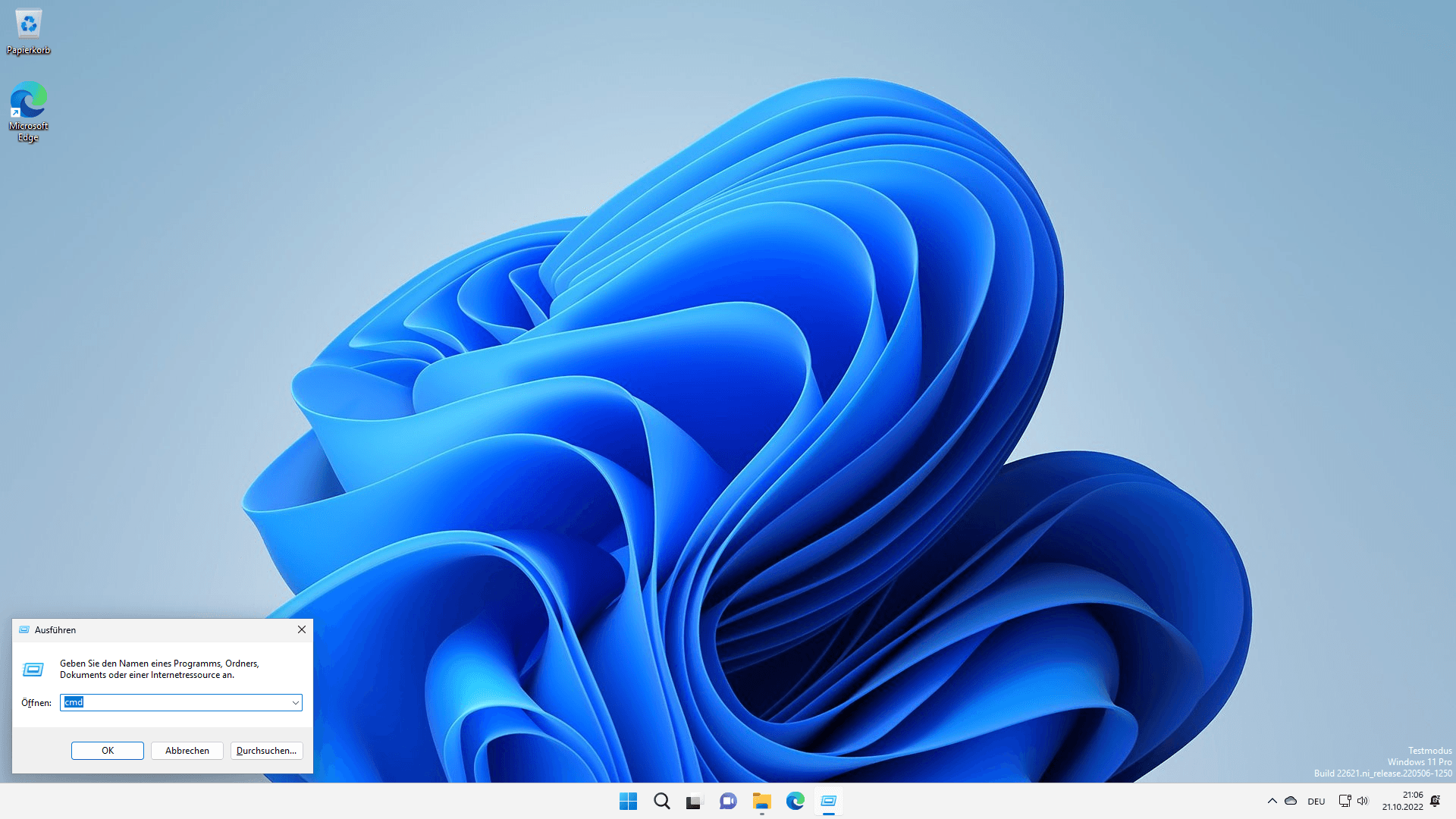Viewport: 1456px width, 819px height.
Task: Open the volume icon in system tray
Action: click(1362, 800)
